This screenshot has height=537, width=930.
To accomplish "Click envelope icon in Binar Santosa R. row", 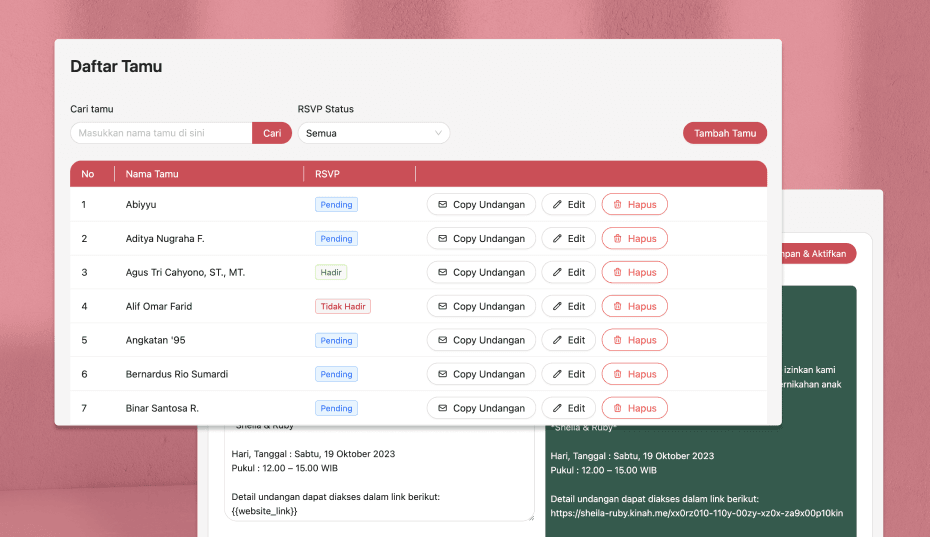I will click(x=442, y=408).
